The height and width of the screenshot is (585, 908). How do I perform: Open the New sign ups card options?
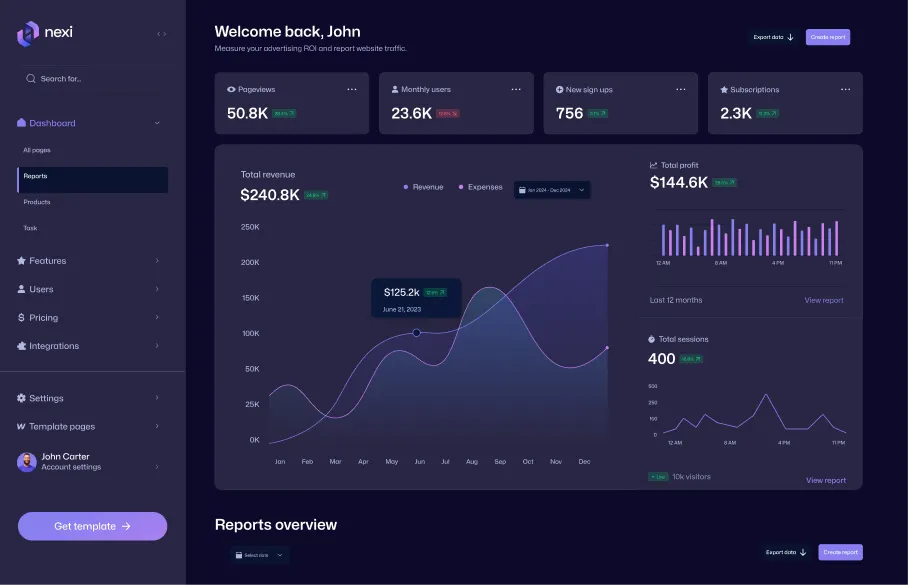click(x=680, y=89)
